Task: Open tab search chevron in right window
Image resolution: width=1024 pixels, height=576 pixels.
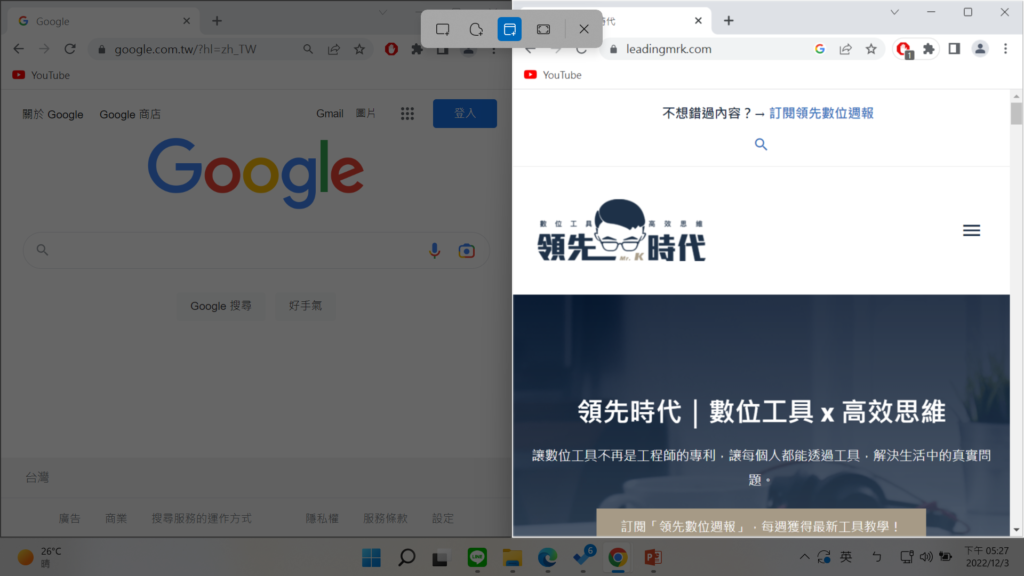Action: click(895, 12)
